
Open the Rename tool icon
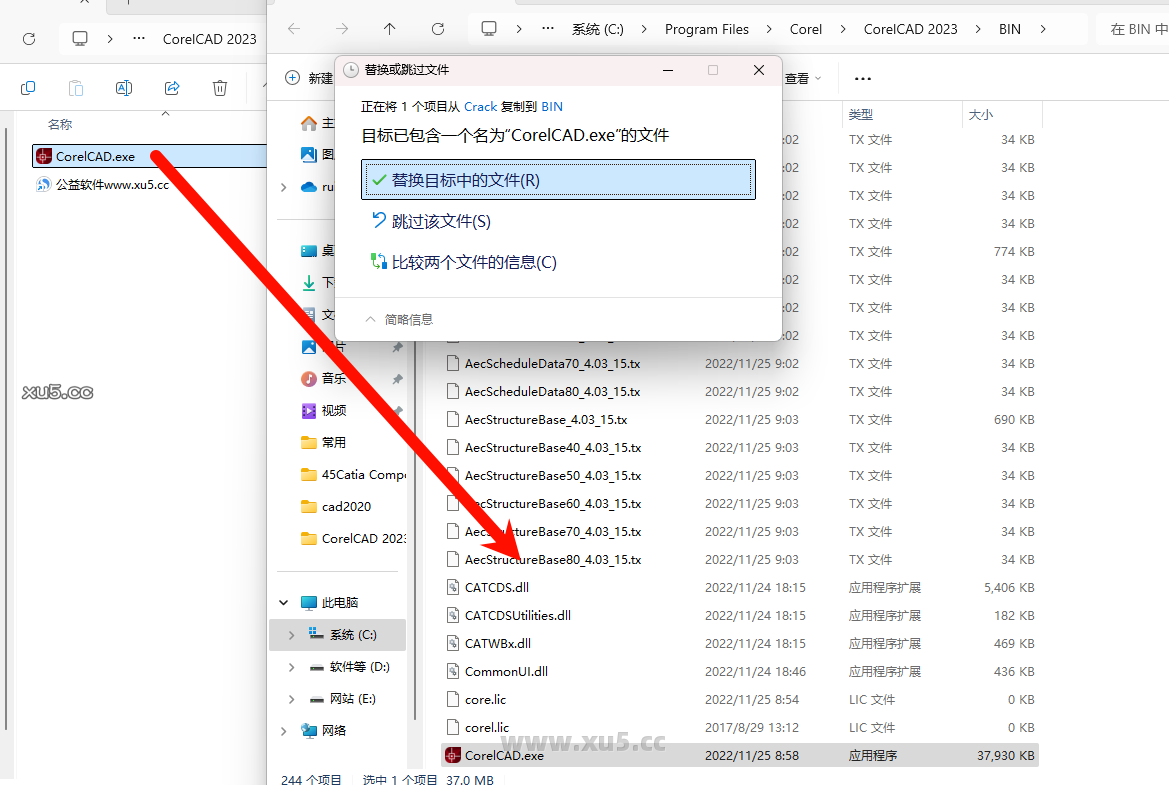click(x=123, y=88)
